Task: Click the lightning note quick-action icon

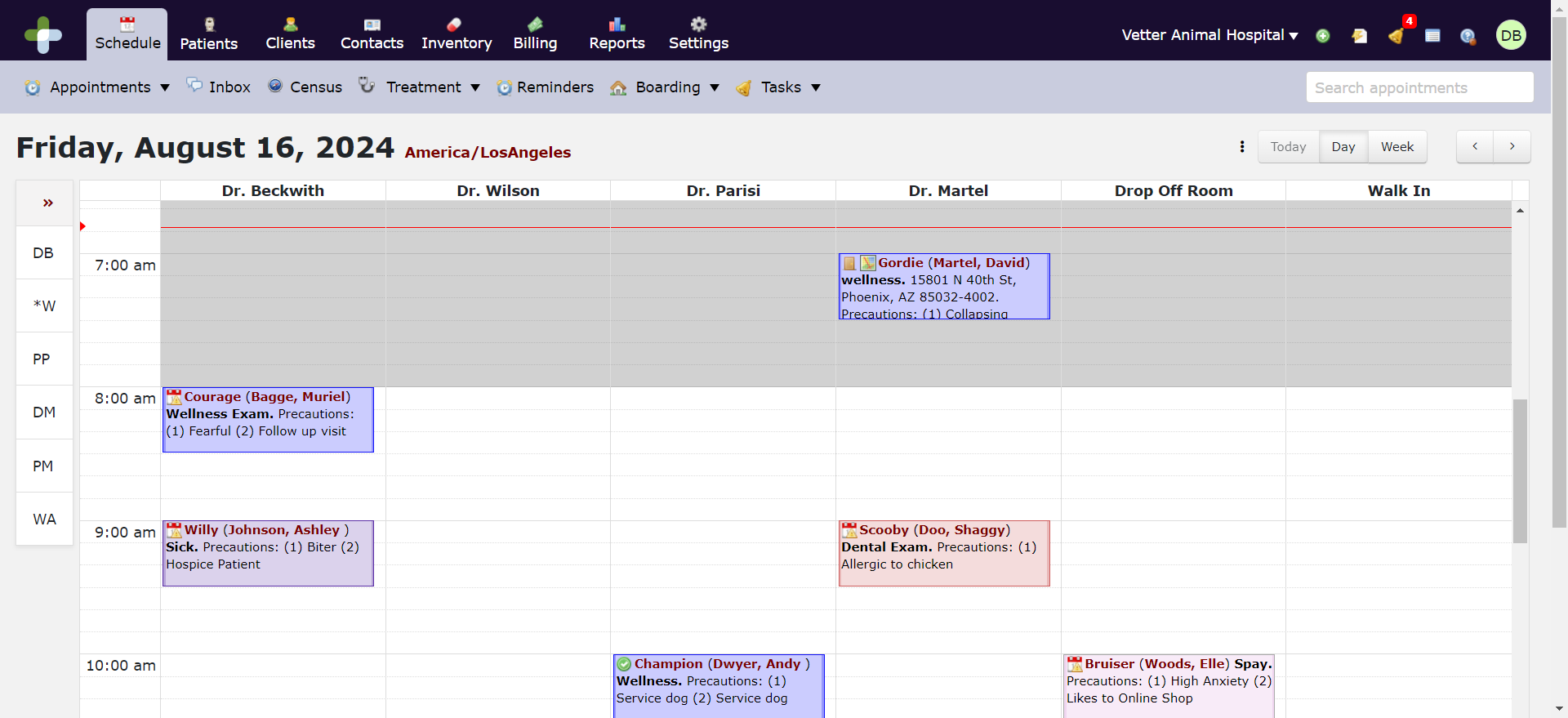Action: pyautogui.click(x=1360, y=36)
